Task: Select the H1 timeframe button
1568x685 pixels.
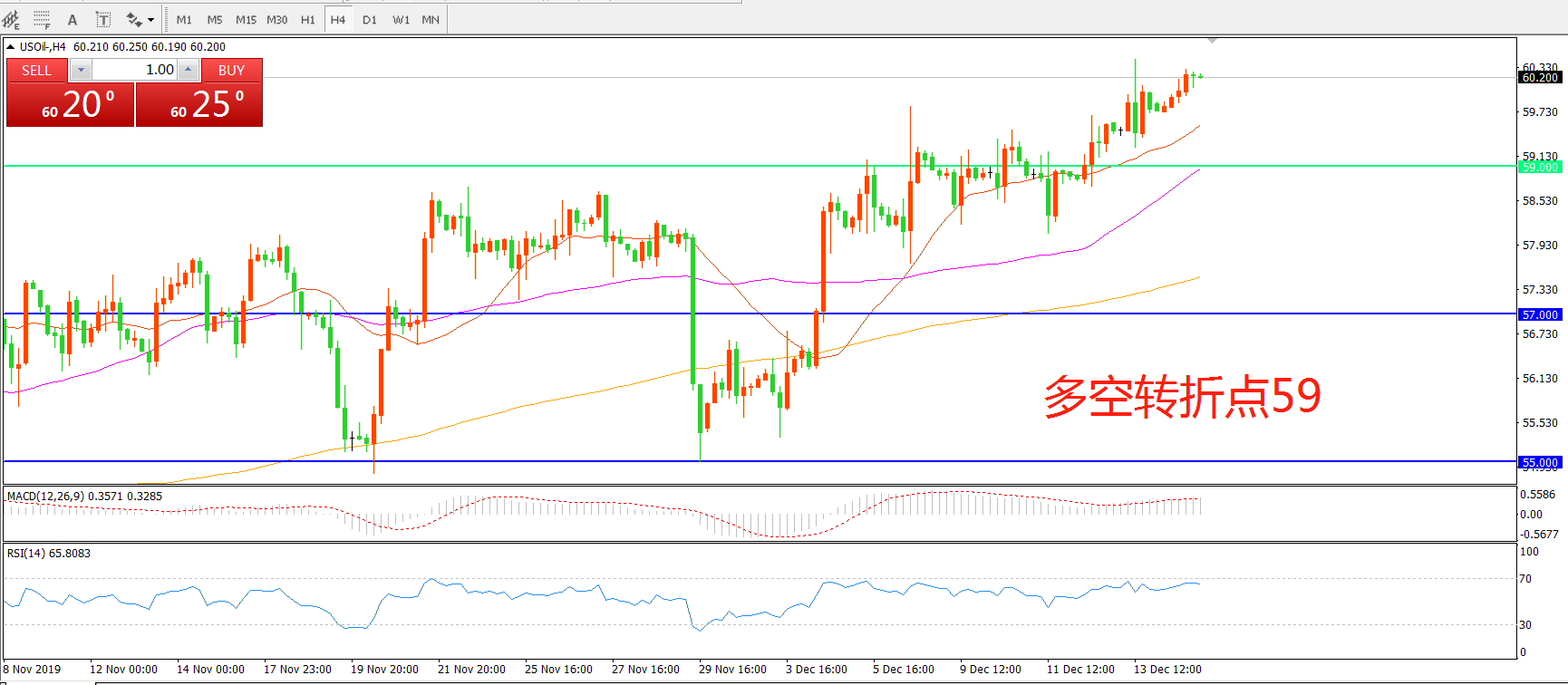Action: point(308,19)
